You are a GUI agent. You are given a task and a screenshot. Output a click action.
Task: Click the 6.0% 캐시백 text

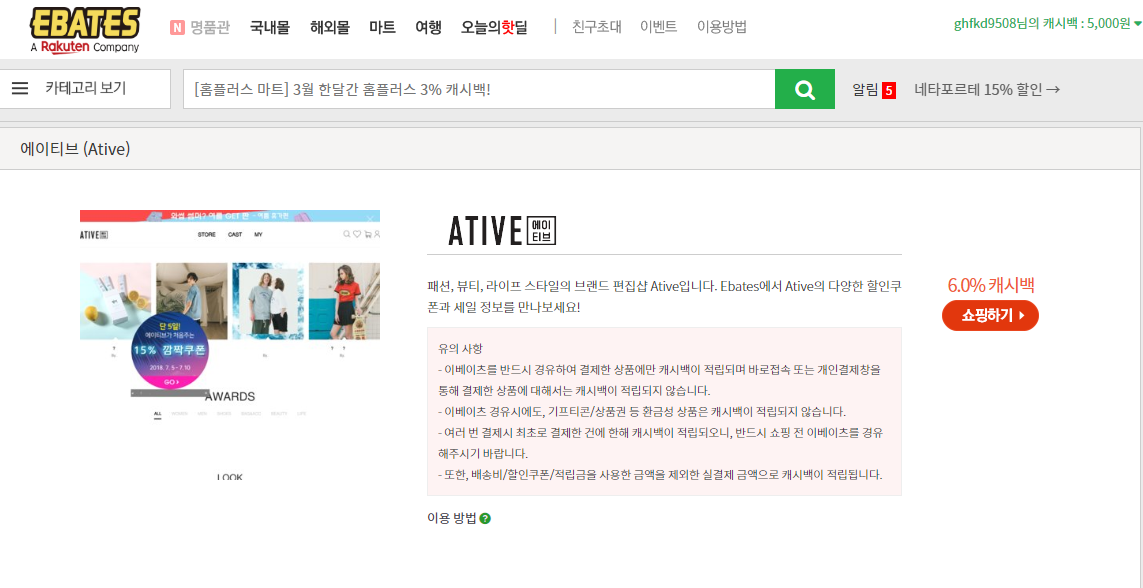click(991, 285)
